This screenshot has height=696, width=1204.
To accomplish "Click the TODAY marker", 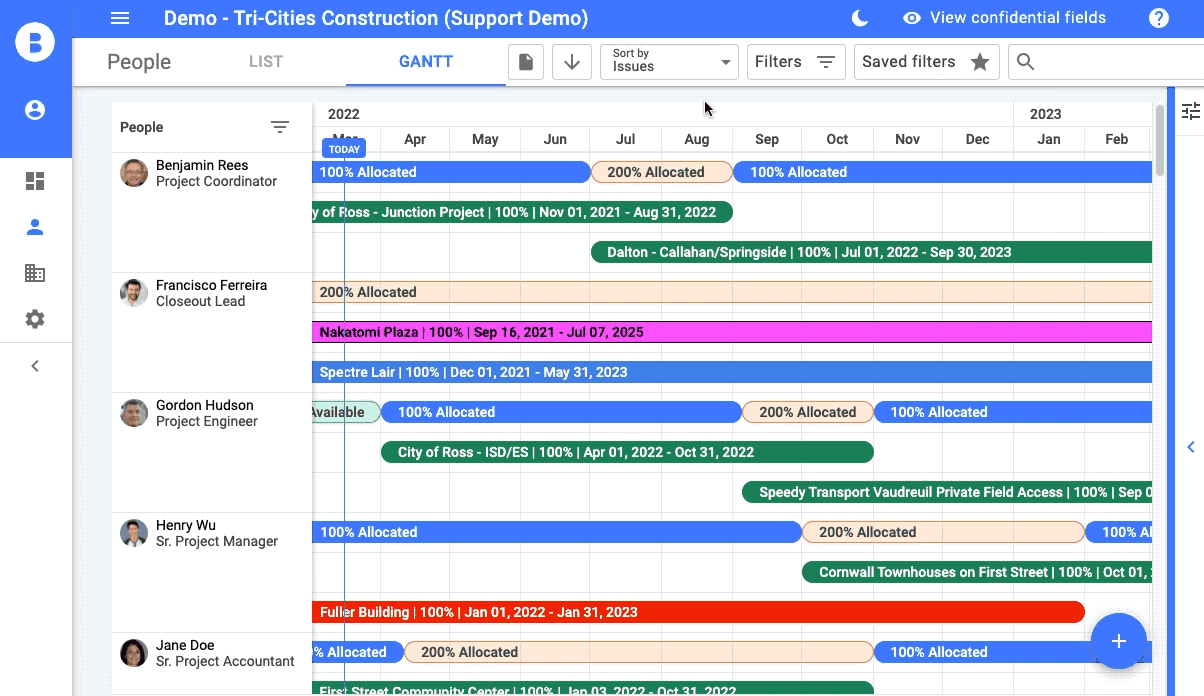I will click(344, 149).
